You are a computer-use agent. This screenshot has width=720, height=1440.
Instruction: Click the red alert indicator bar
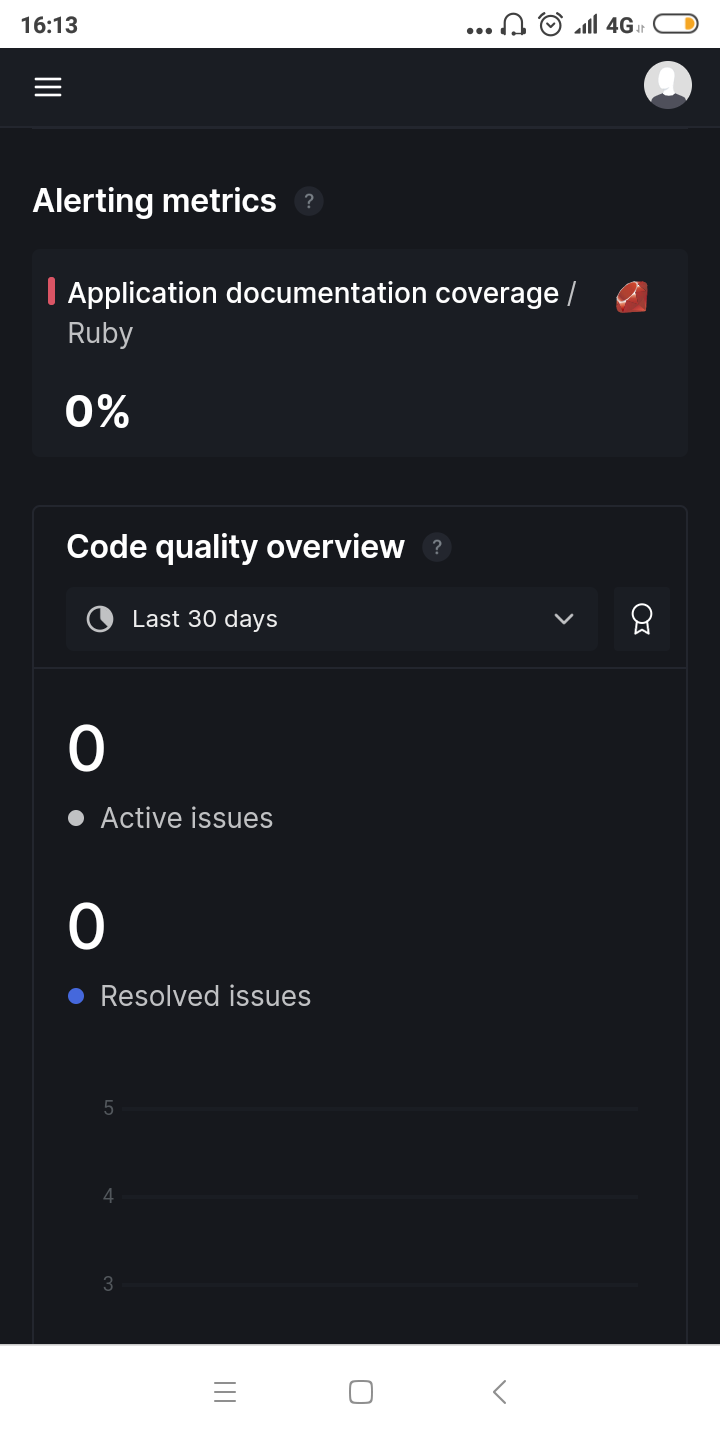(51, 292)
